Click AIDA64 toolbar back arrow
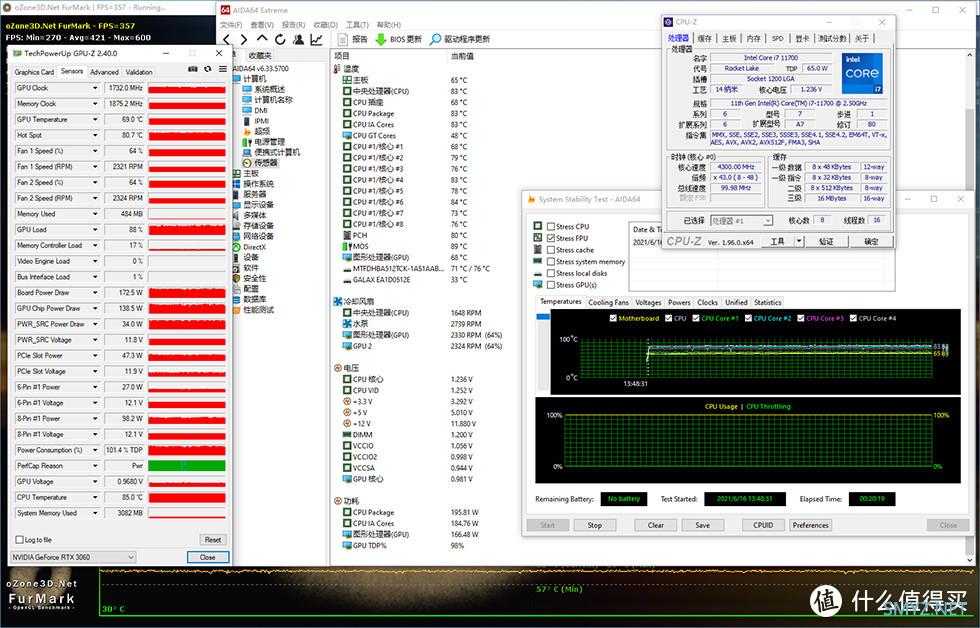Screen dimensions: 980x628 click(226, 39)
